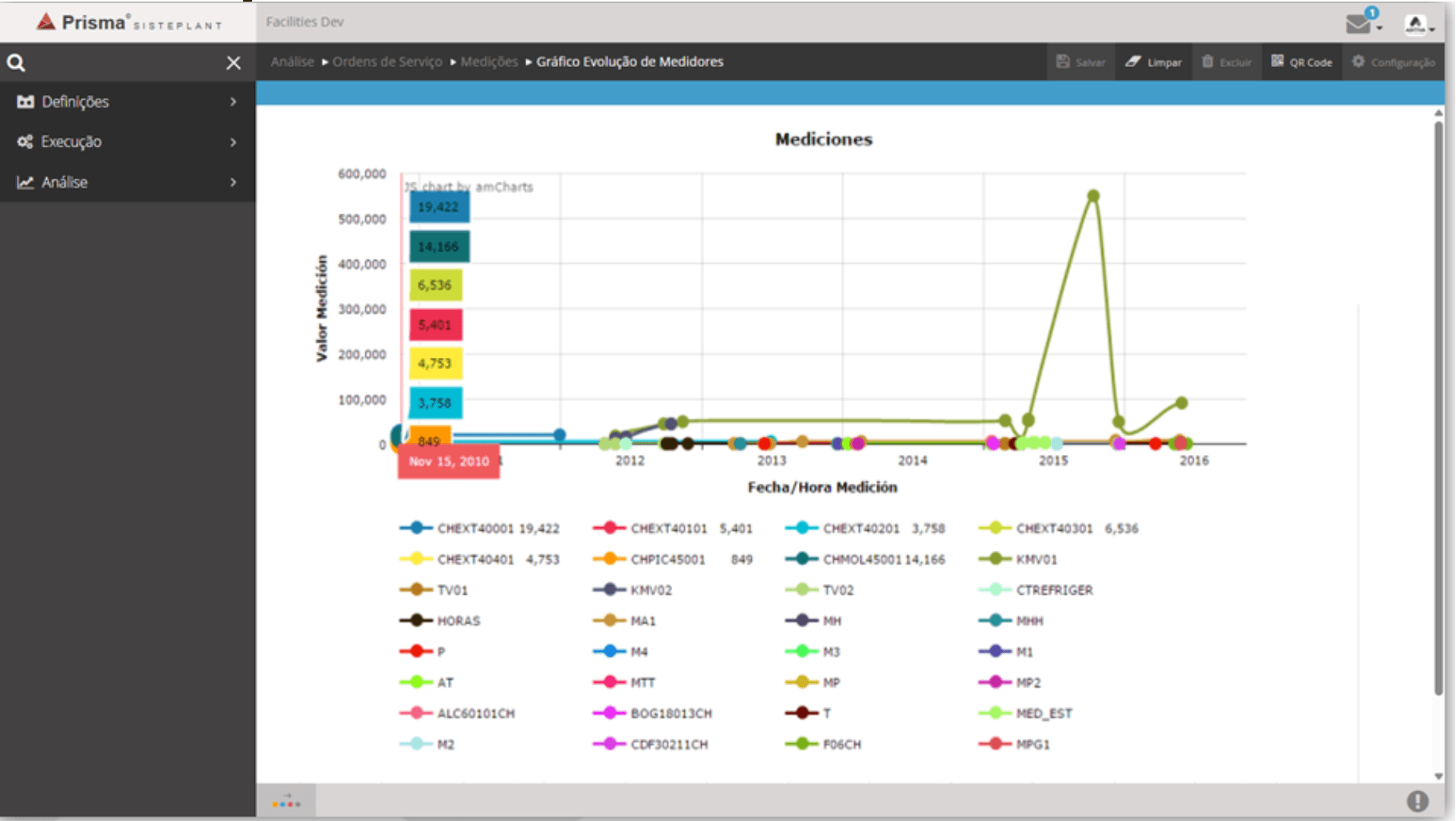Click the alert exclamation icon at bottom right
Screen dimensions: 1456x821
[x=1417, y=801]
